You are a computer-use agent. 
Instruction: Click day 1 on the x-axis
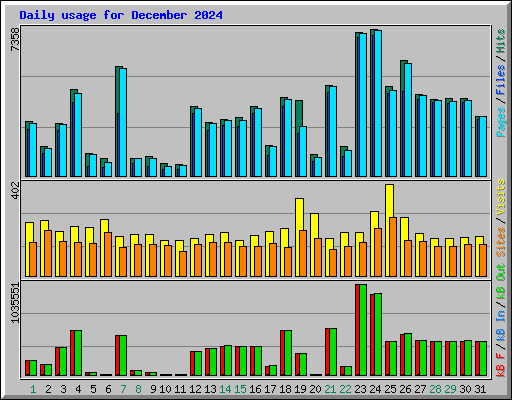[33, 389]
